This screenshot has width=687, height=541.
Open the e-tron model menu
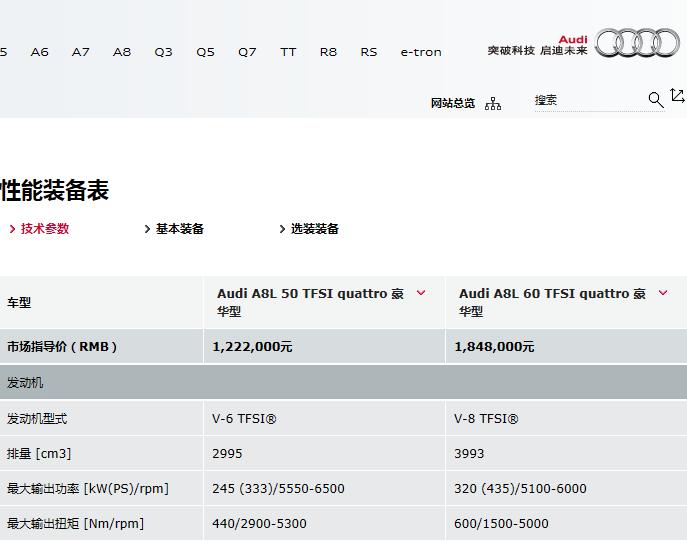(x=421, y=52)
